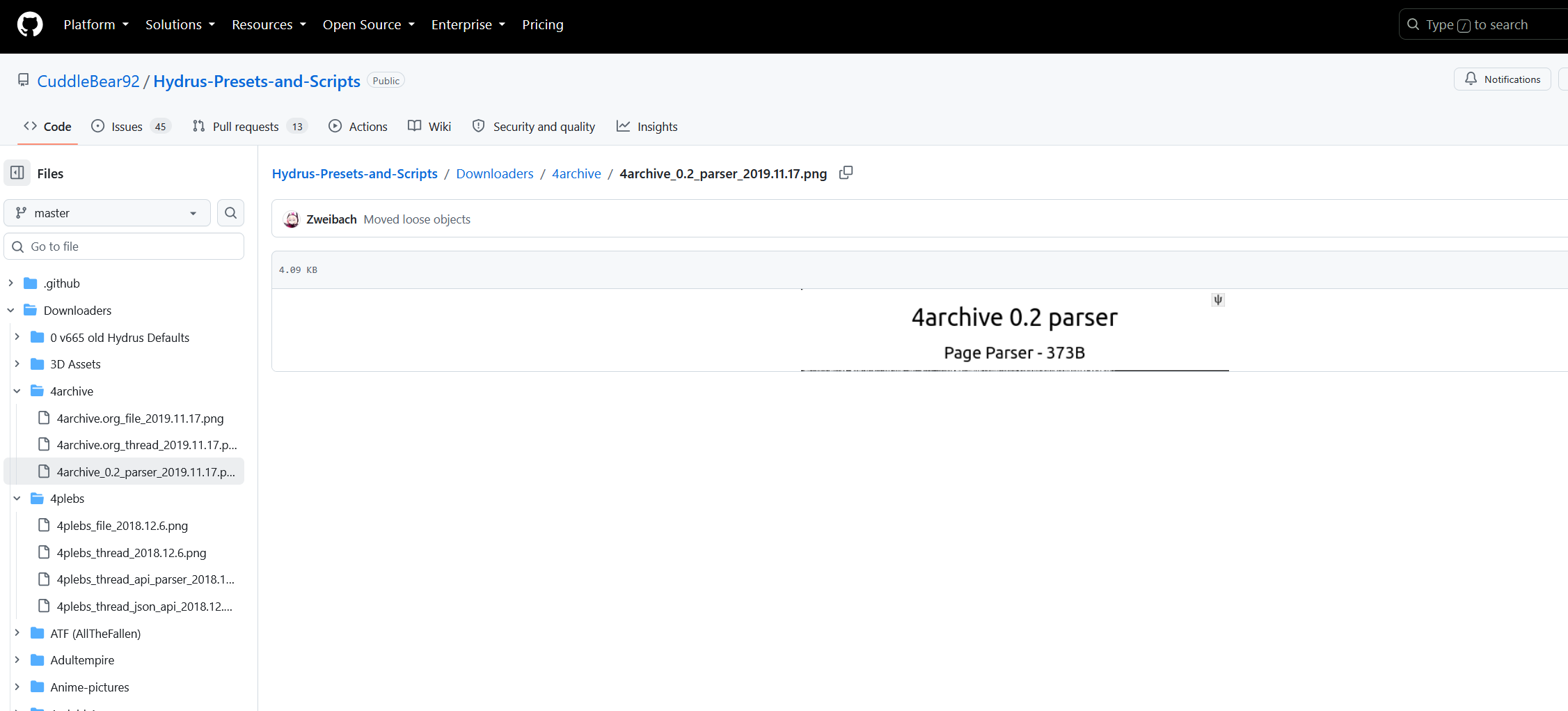Screen dimensions: 1568x711
Task: Focus the Type / to search box
Action: (1483, 24)
